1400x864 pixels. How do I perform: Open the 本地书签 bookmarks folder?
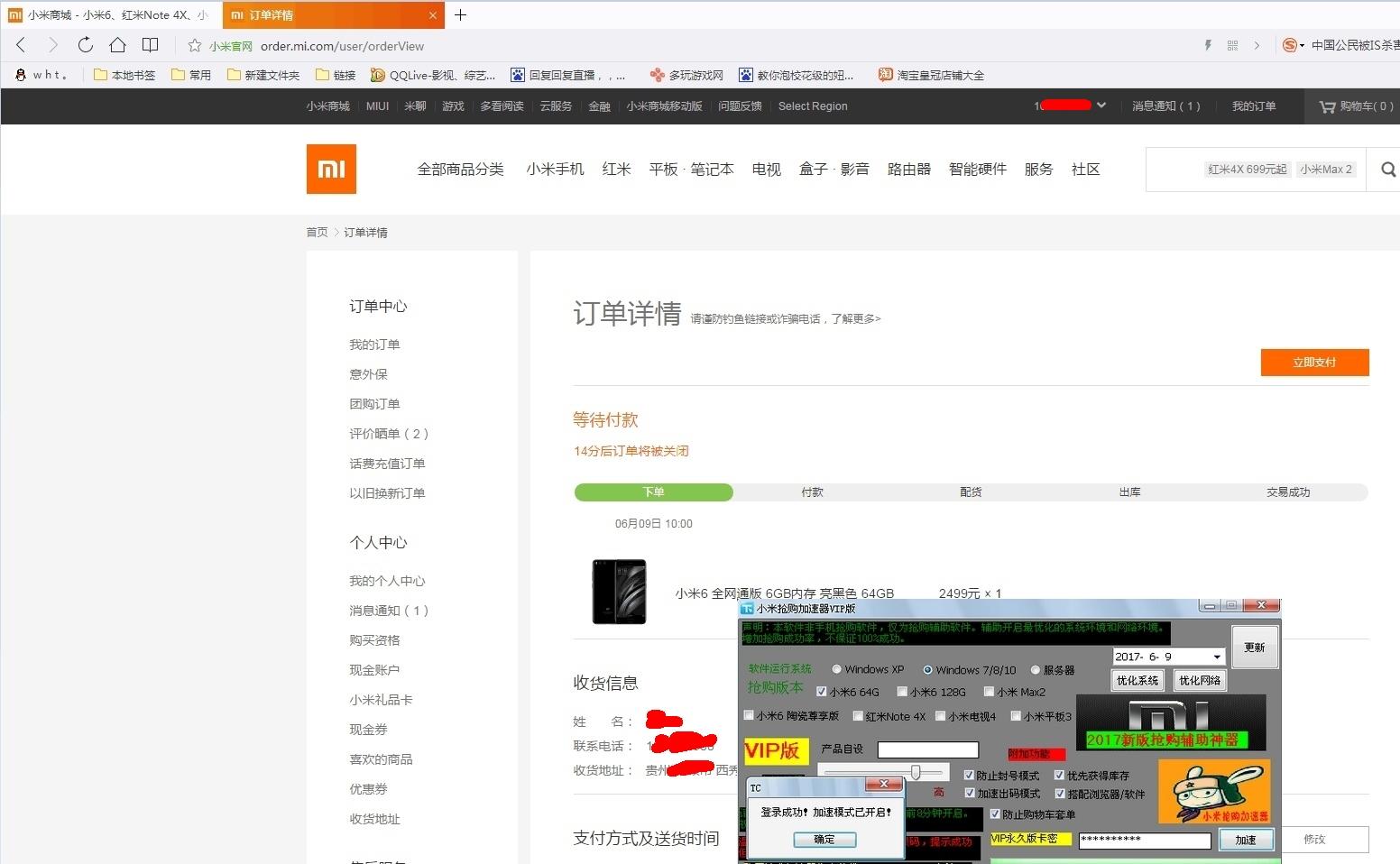tap(124, 75)
